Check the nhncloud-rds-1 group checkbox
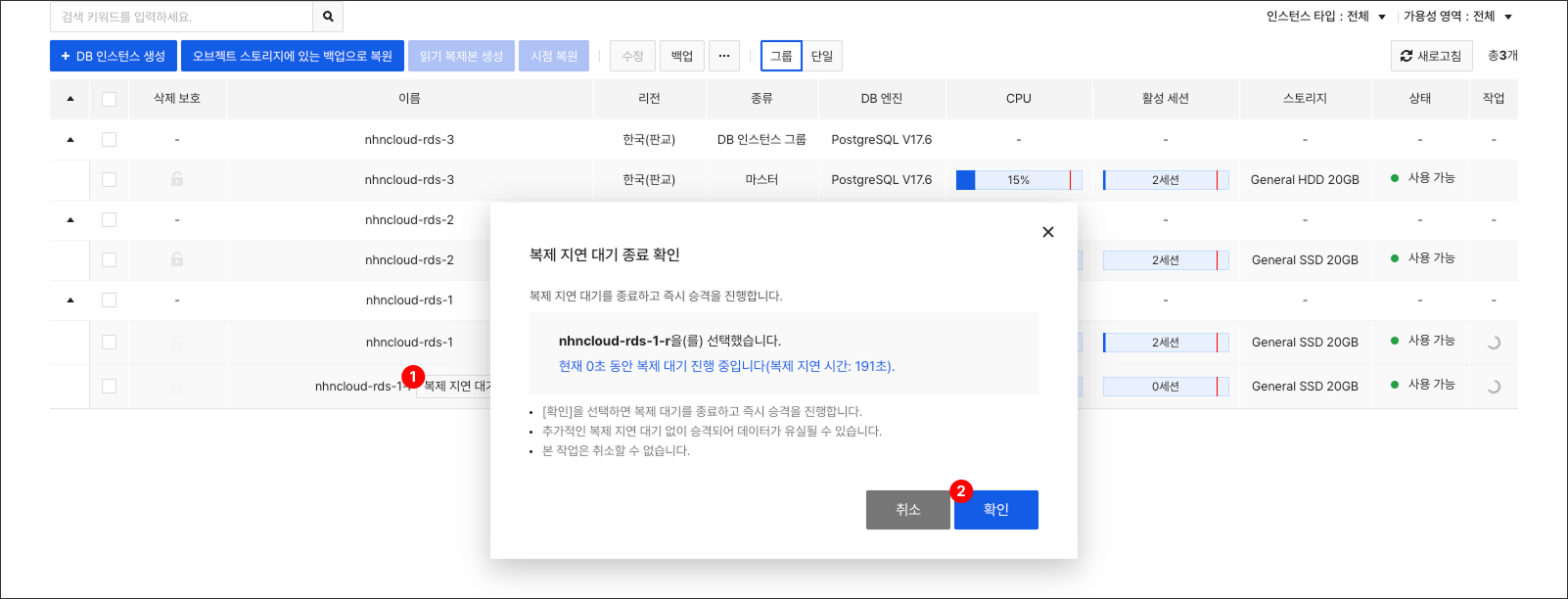 (109, 300)
